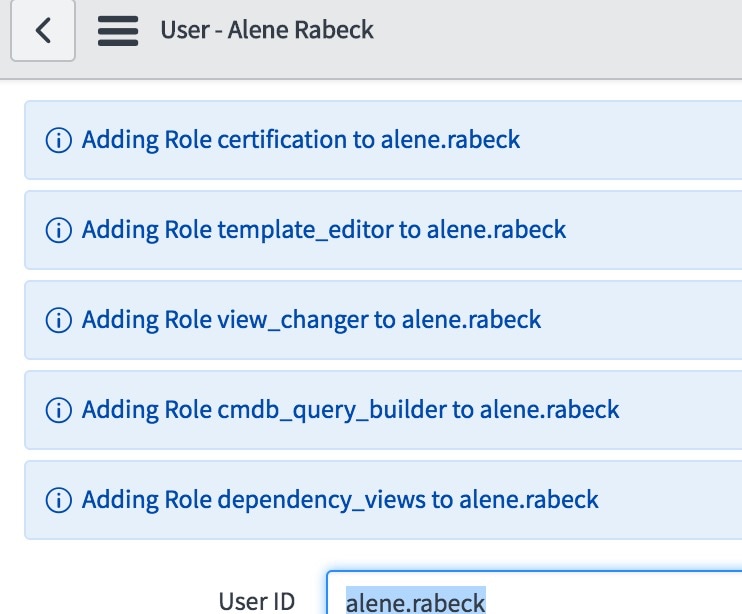This screenshot has height=614, width=742.
Task: Select the Adding Role certification message text
Action: [301, 140]
